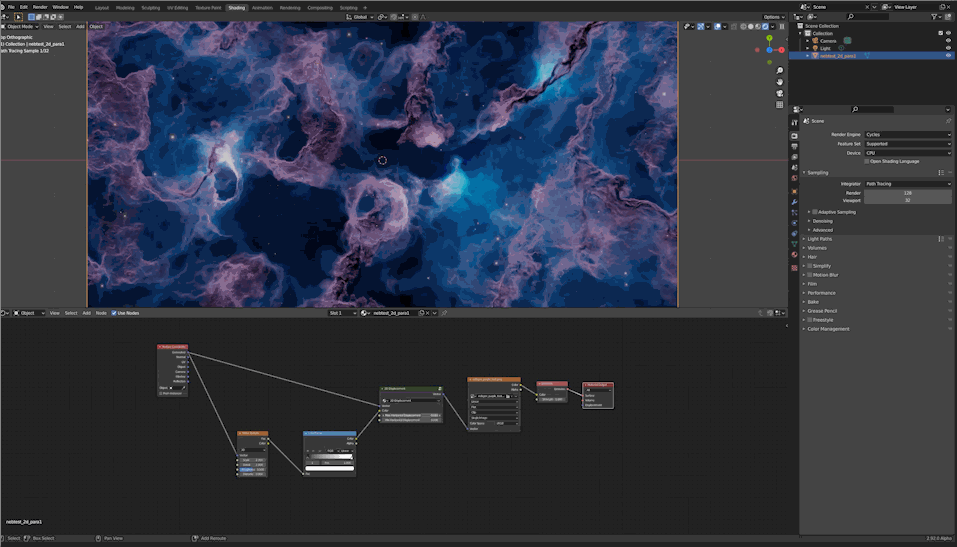
Task: Toggle Collection exclude checkbox in outliner
Action: click(941, 33)
